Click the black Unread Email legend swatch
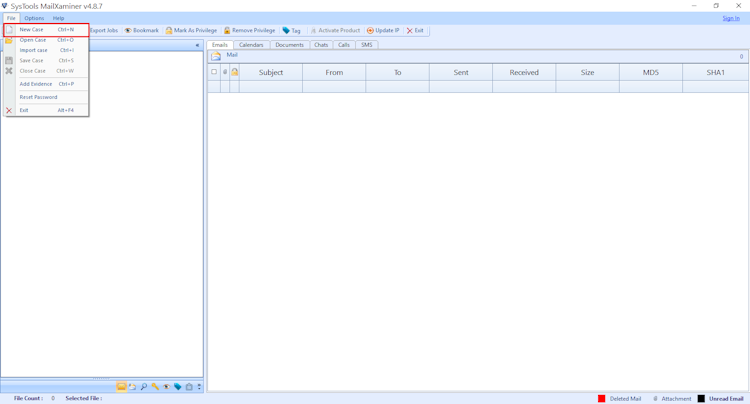 [x=701, y=398]
